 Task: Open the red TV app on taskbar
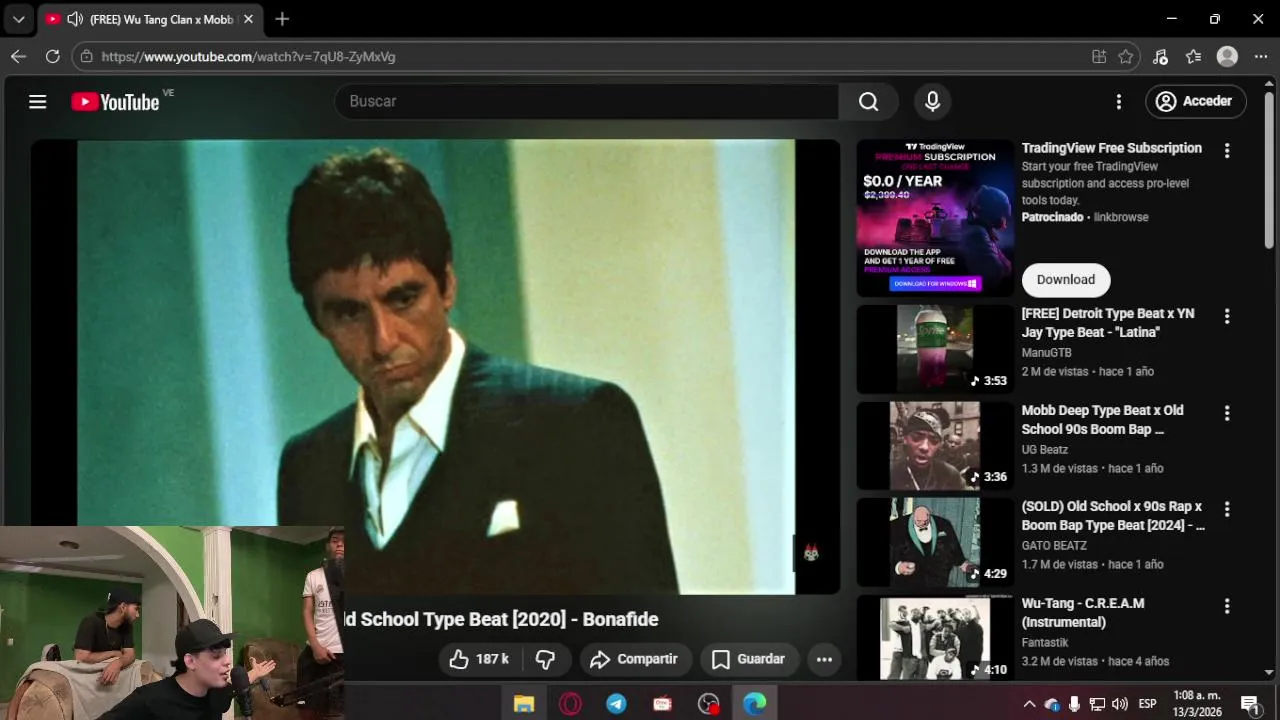[662, 704]
